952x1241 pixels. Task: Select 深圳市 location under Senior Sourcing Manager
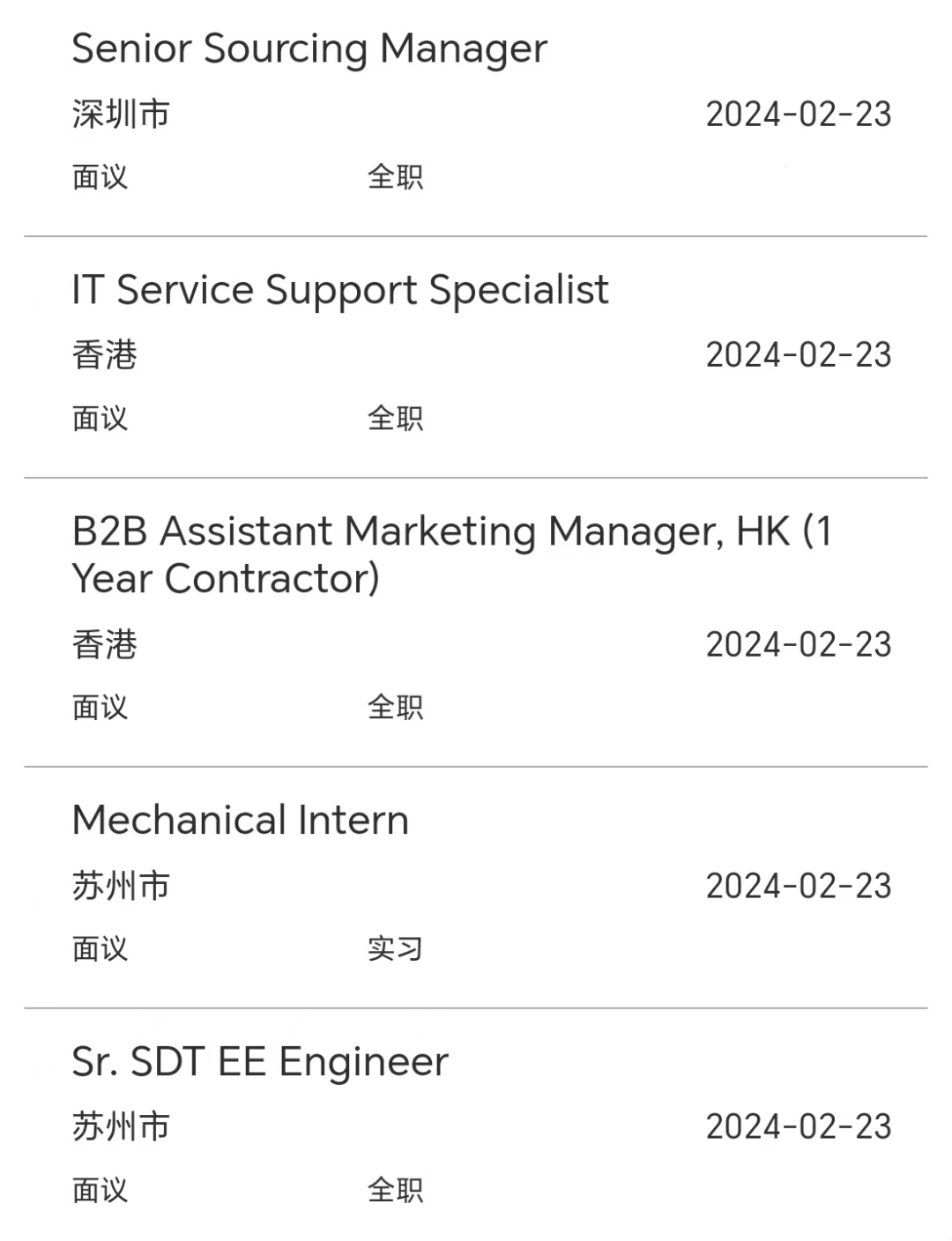(x=121, y=115)
